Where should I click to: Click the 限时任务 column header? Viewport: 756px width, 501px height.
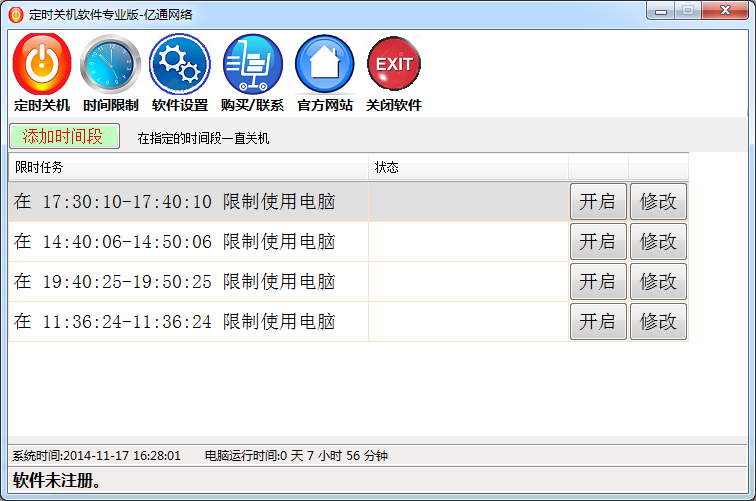tap(189, 167)
